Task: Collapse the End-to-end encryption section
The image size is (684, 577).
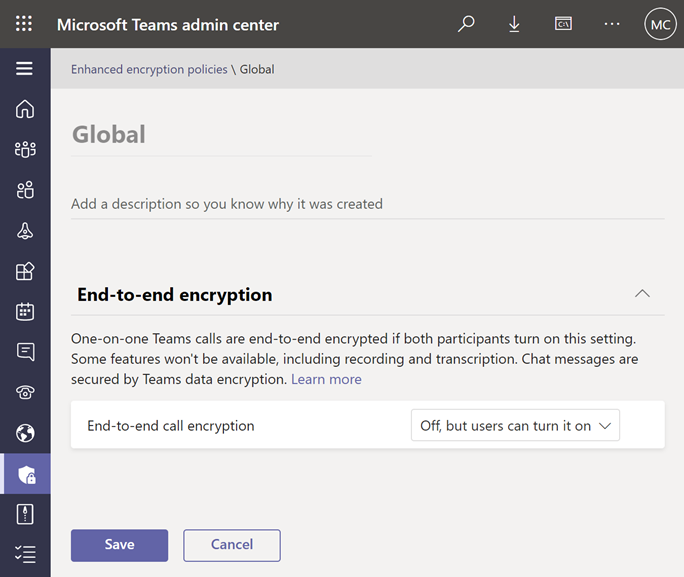Action: (x=642, y=294)
